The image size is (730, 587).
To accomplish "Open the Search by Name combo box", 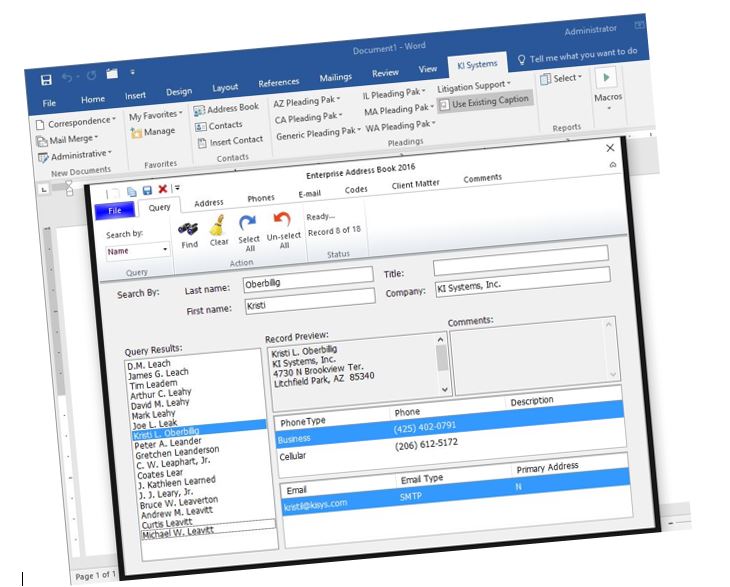I will click(137, 250).
